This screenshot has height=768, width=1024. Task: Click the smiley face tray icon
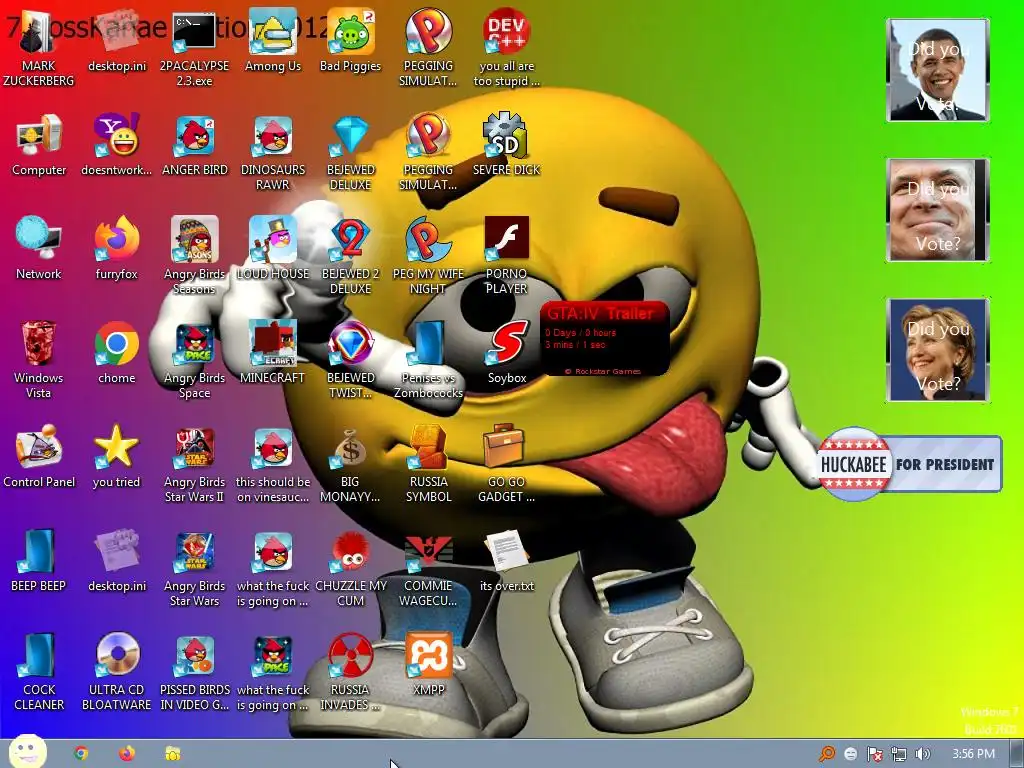850,754
